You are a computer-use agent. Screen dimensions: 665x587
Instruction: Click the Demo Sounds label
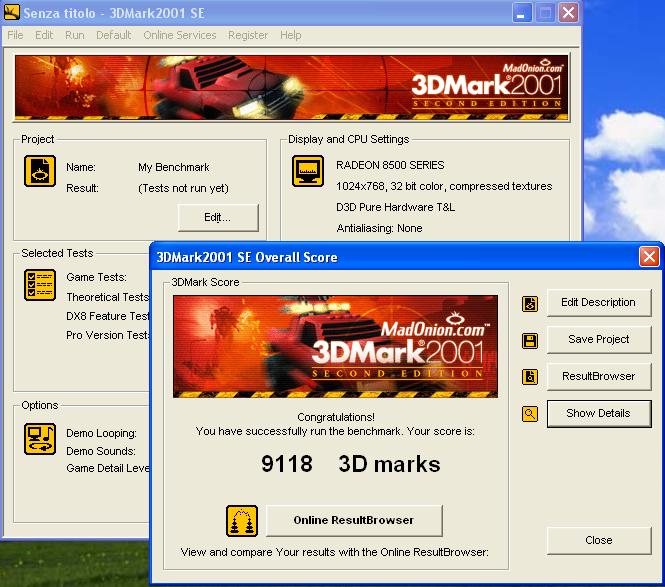coord(101,451)
